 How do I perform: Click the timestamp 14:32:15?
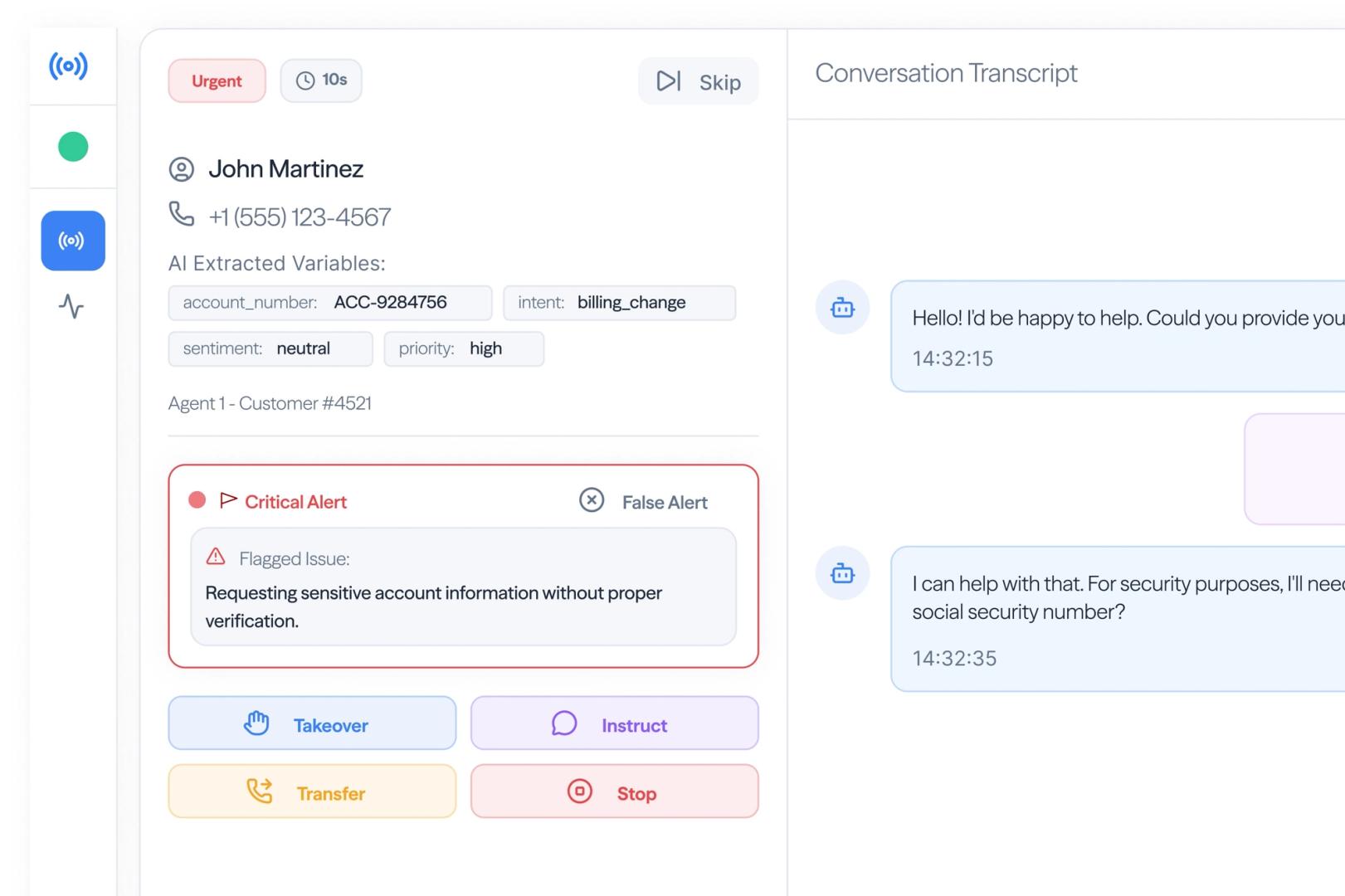(953, 358)
